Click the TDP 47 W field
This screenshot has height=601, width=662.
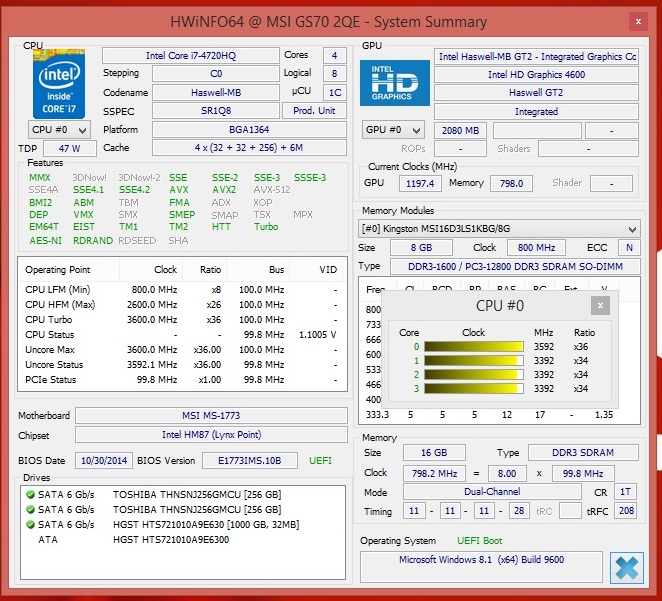(70, 149)
